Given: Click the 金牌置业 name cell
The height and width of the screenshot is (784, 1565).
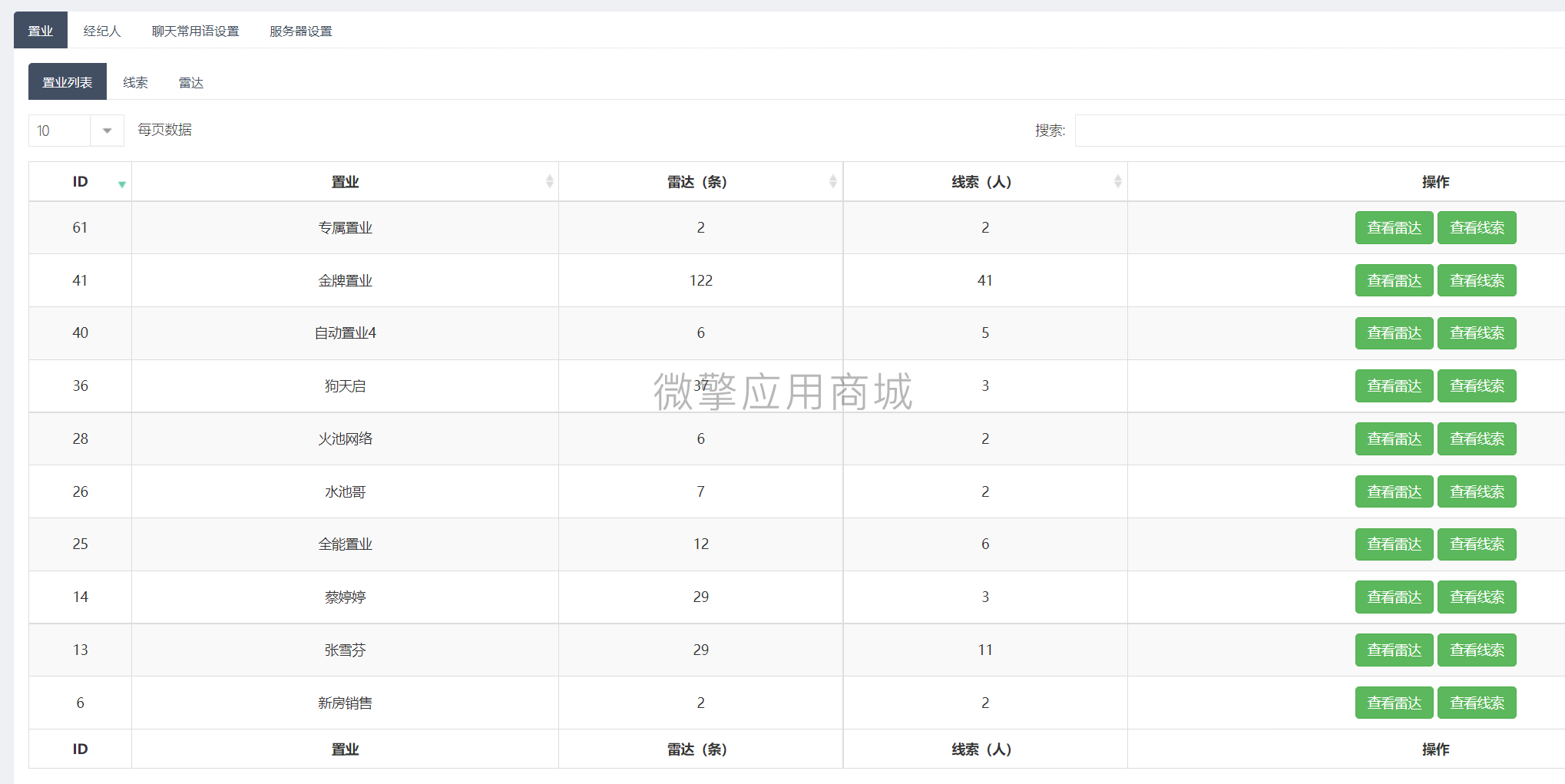Looking at the screenshot, I should [x=345, y=280].
